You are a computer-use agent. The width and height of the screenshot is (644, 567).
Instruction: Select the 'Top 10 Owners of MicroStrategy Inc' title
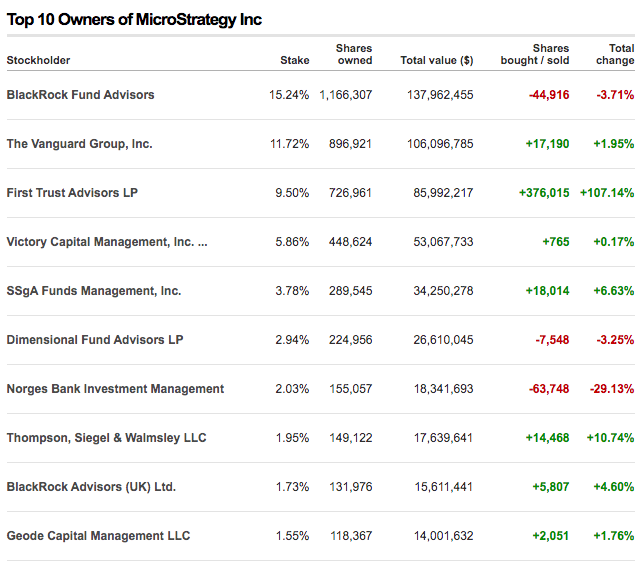coord(134,20)
